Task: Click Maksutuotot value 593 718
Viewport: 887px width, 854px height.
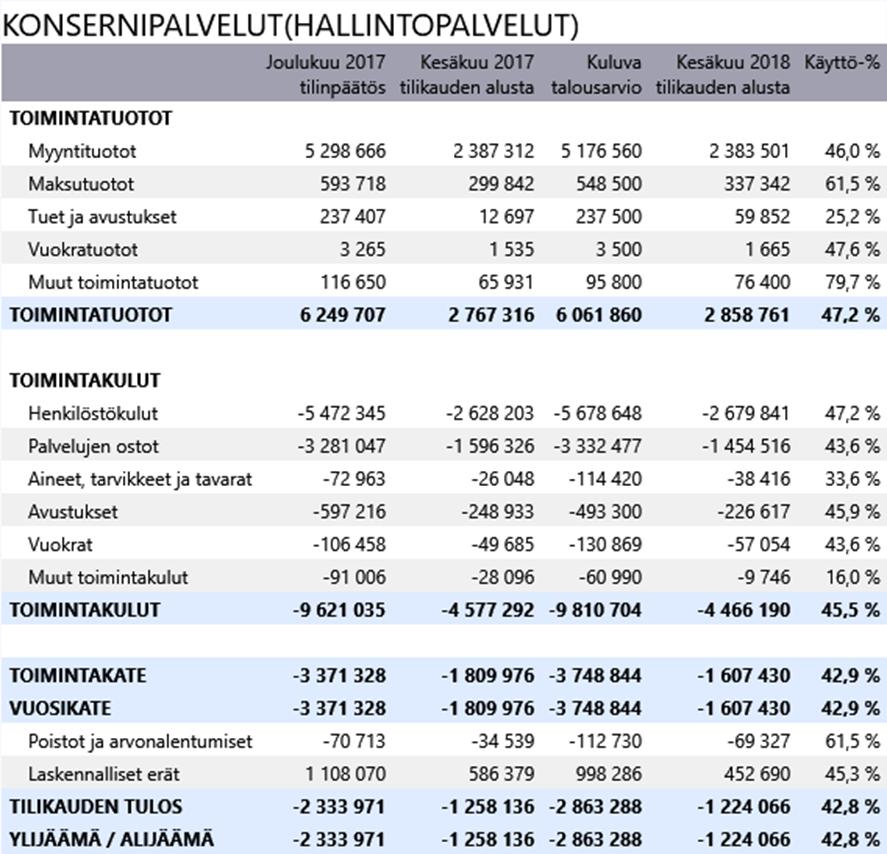Action: [x=353, y=184]
